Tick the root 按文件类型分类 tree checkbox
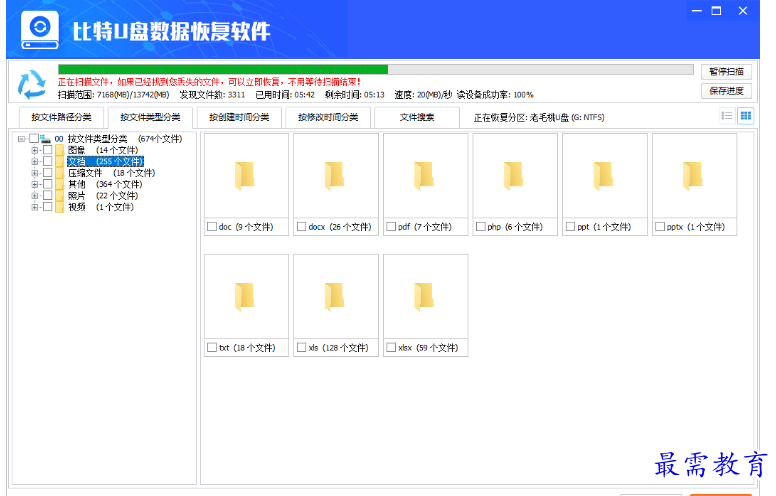 click(34, 139)
